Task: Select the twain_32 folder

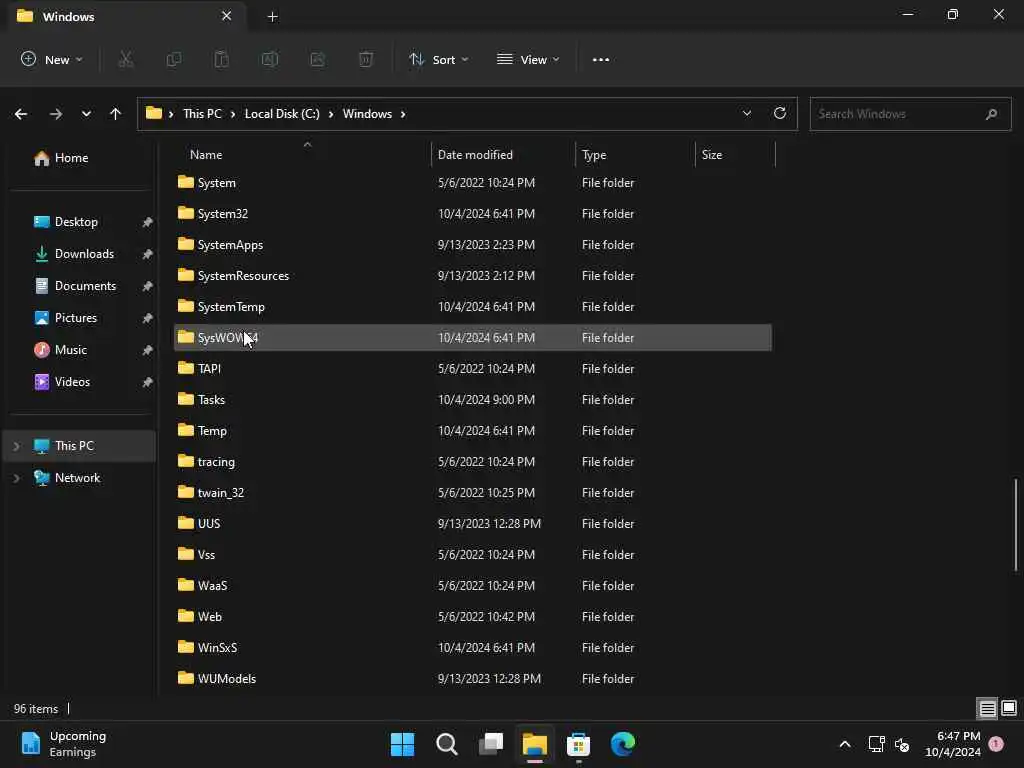Action: [x=473, y=493]
